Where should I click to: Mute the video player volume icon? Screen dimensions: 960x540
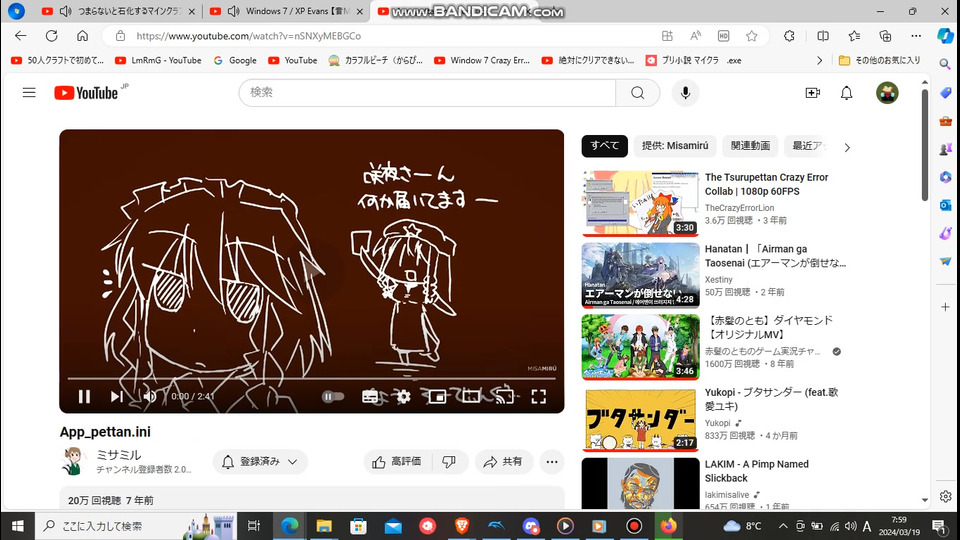click(x=149, y=397)
